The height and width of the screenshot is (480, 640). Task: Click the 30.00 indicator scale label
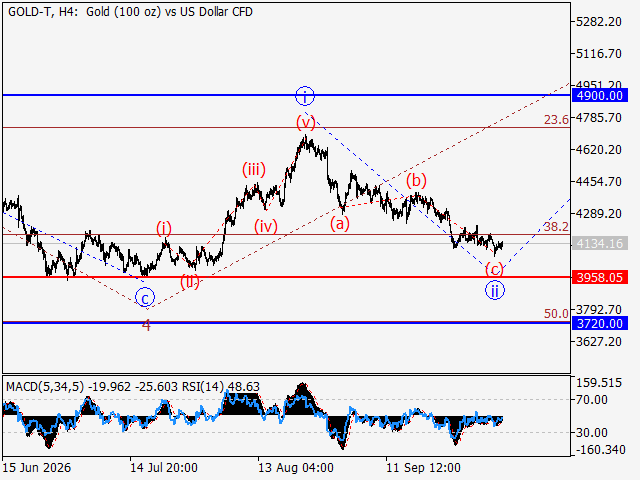pyautogui.click(x=591, y=432)
